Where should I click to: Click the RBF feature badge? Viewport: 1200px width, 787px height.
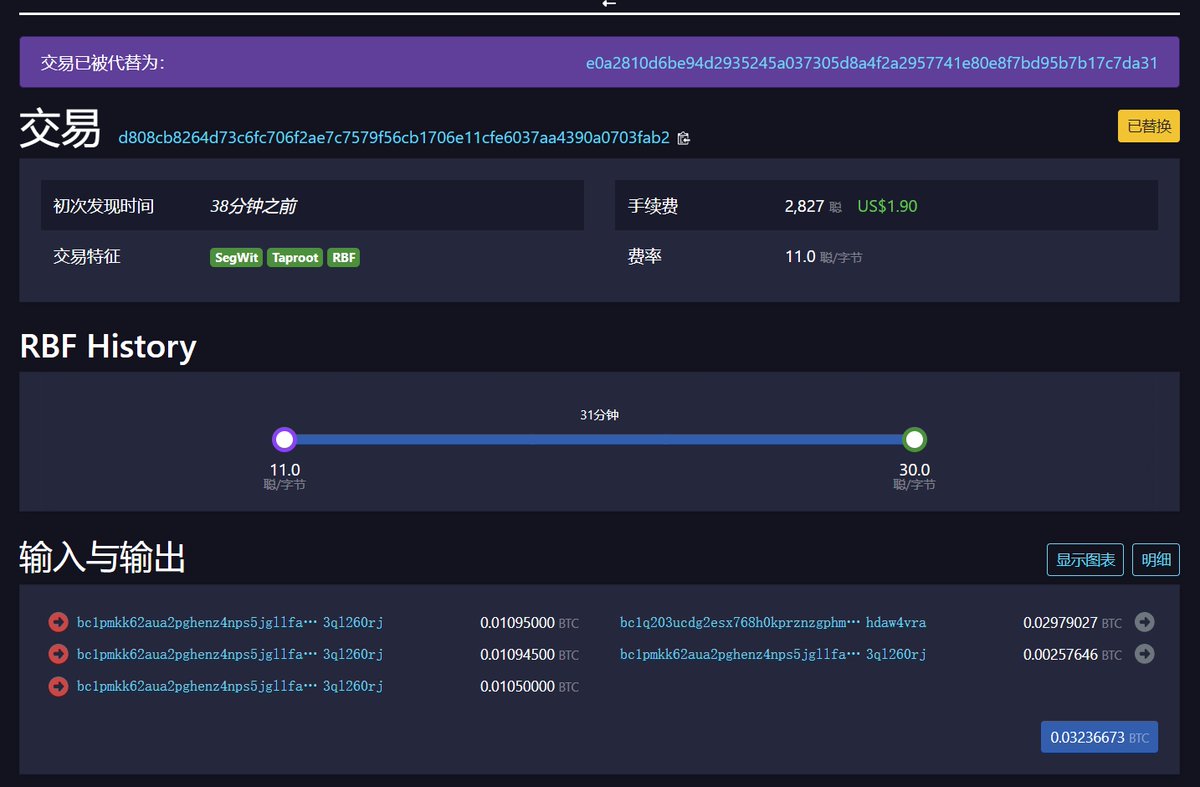pos(343,257)
